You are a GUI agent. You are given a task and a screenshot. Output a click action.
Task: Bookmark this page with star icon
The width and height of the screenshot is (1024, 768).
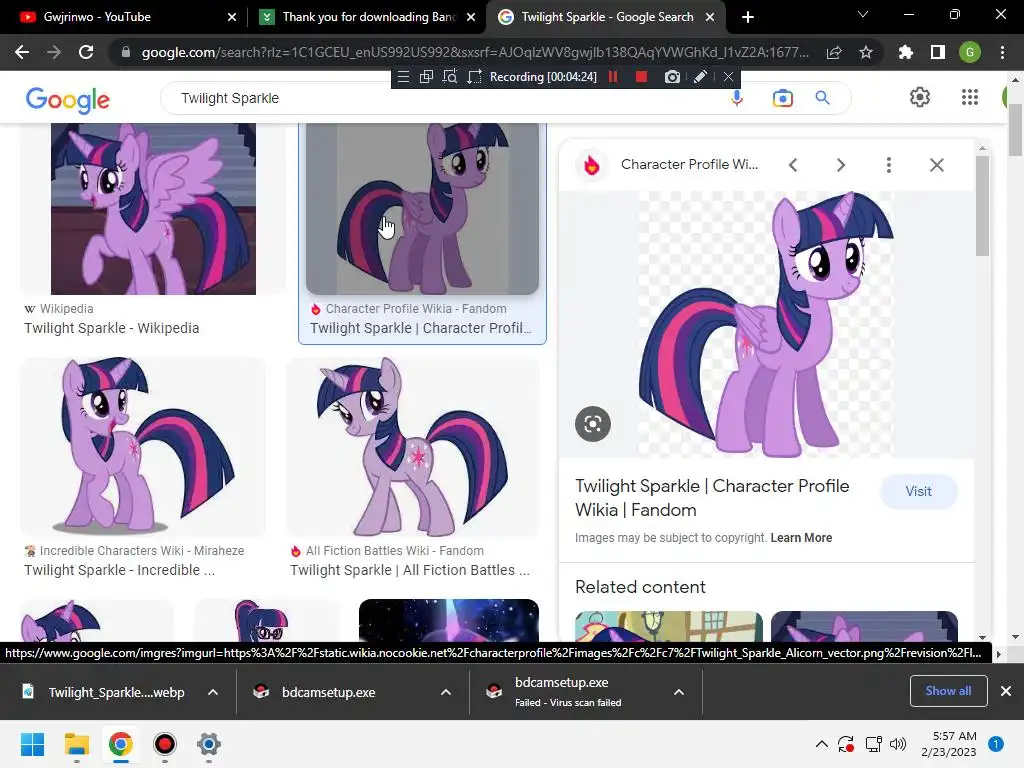865,52
